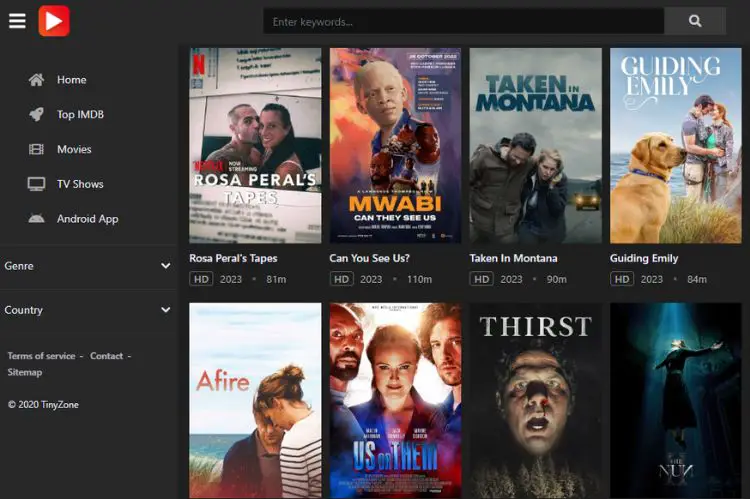Click the HD badge under Guiding Emily
This screenshot has width=750, height=499.
pos(622,279)
